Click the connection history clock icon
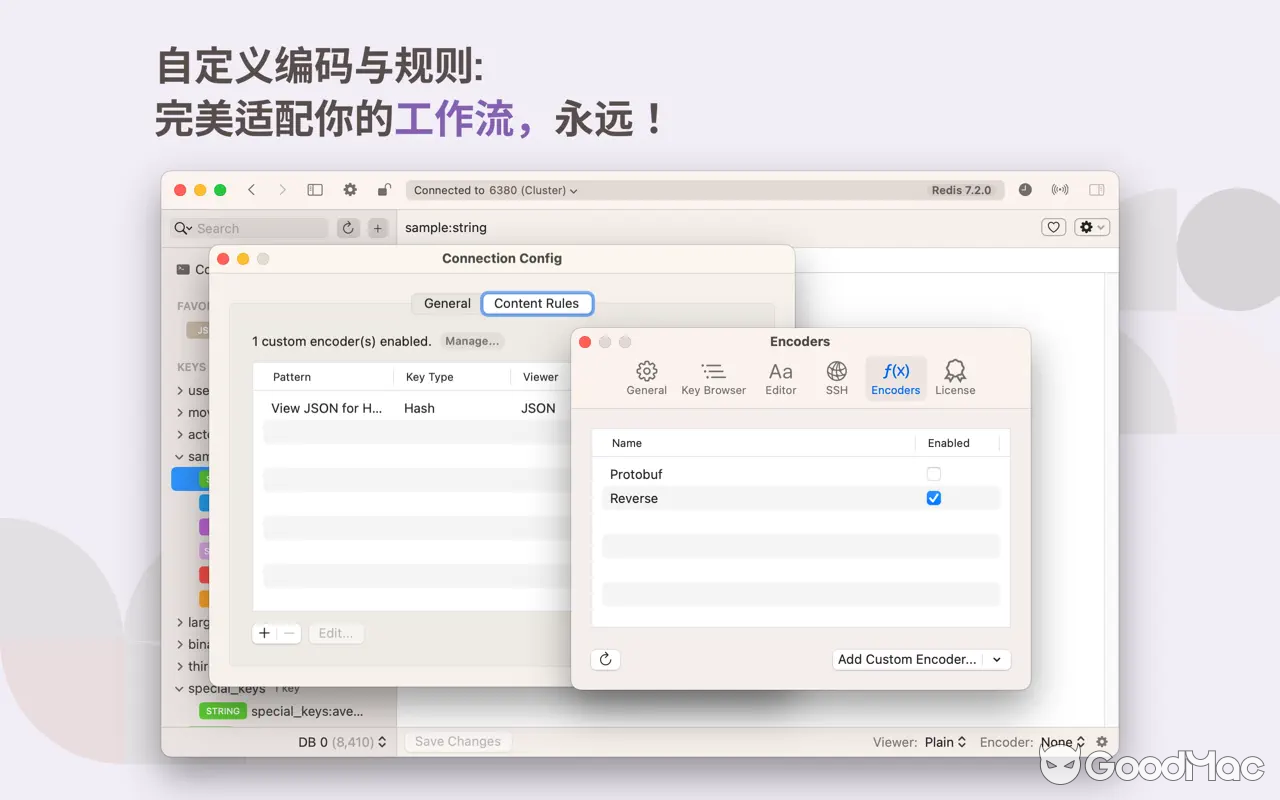Viewport: 1280px width, 800px height. [1024, 189]
